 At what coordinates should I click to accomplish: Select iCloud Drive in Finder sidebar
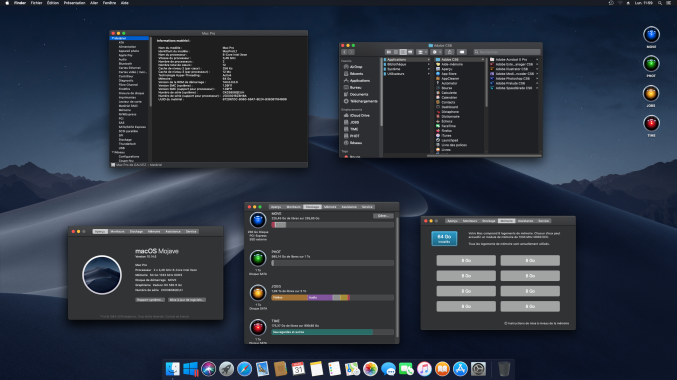[357, 115]
